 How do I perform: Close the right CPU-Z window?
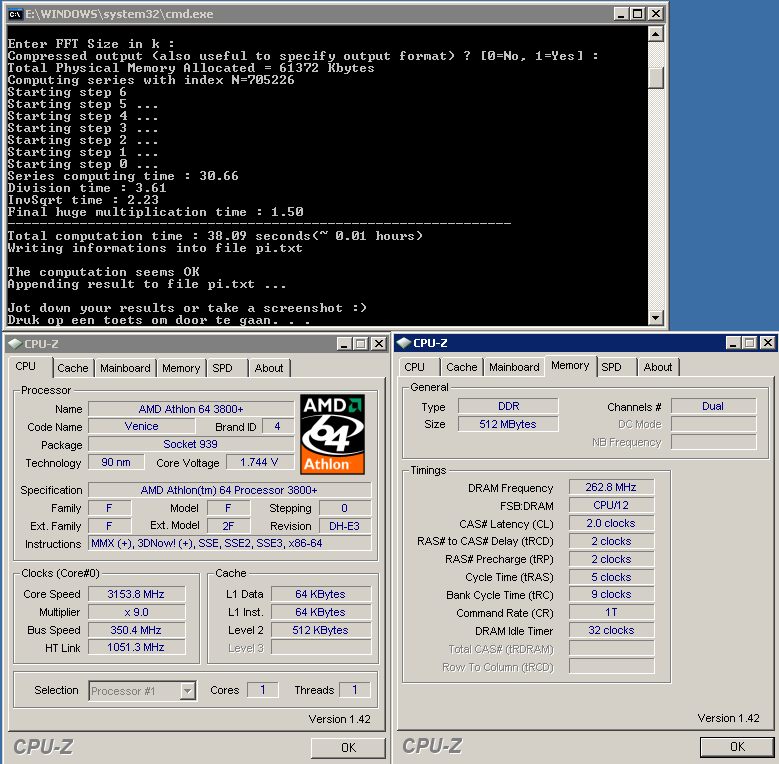click(768, 343)
